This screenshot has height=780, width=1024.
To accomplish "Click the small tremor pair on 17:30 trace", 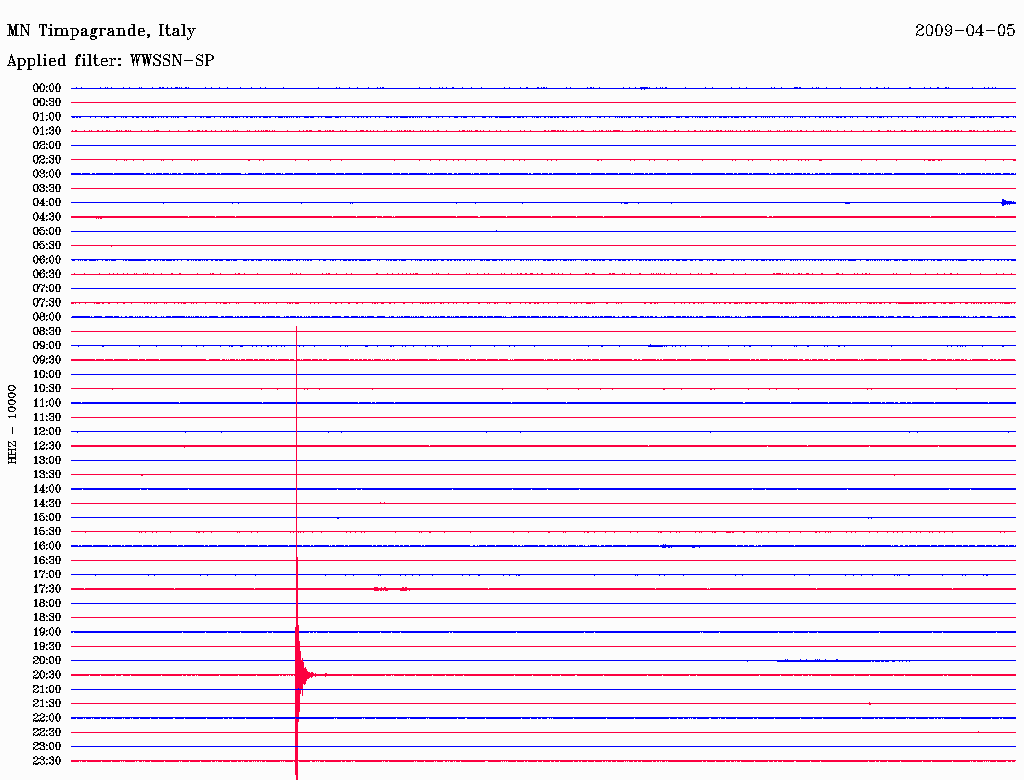I will click(391, 589).
